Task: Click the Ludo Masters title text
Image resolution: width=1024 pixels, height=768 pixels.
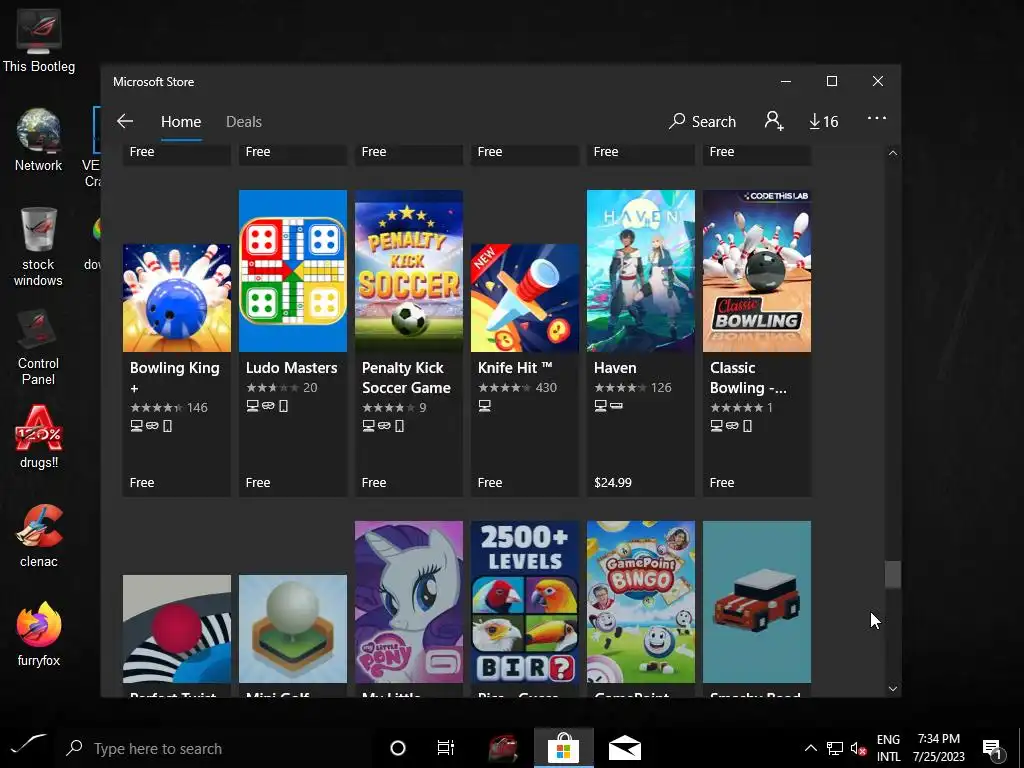Action: pos(291,368)
